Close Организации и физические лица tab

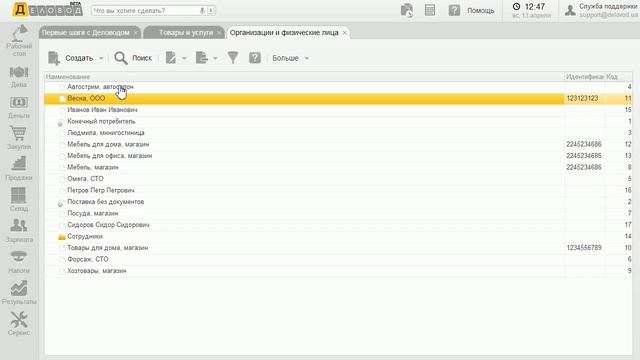[x=344, y=33]
